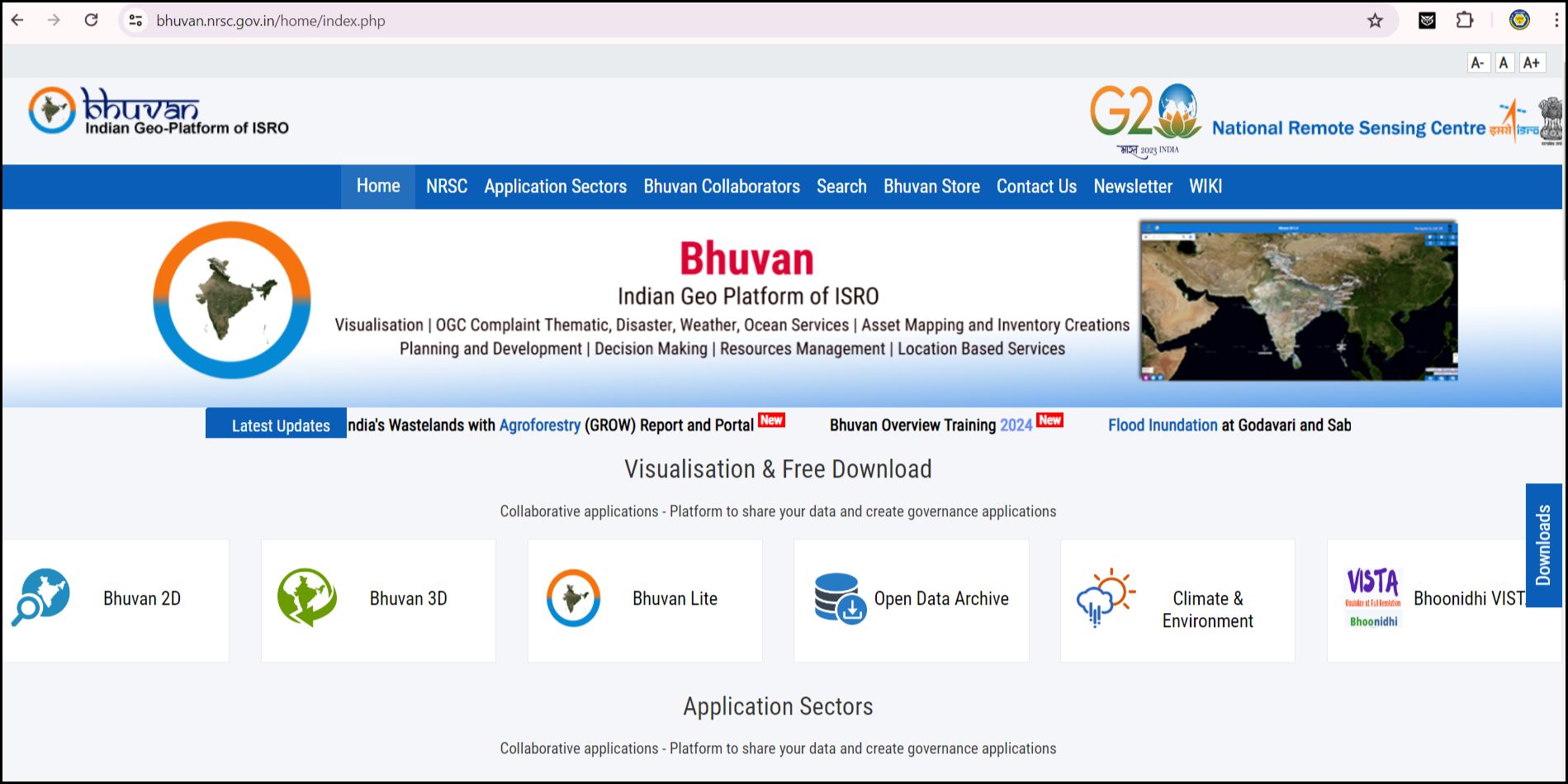This screenshot has width=1568, height=784.
Task: Click the Bhuvan logo in the header
Action: click(159, 112)
